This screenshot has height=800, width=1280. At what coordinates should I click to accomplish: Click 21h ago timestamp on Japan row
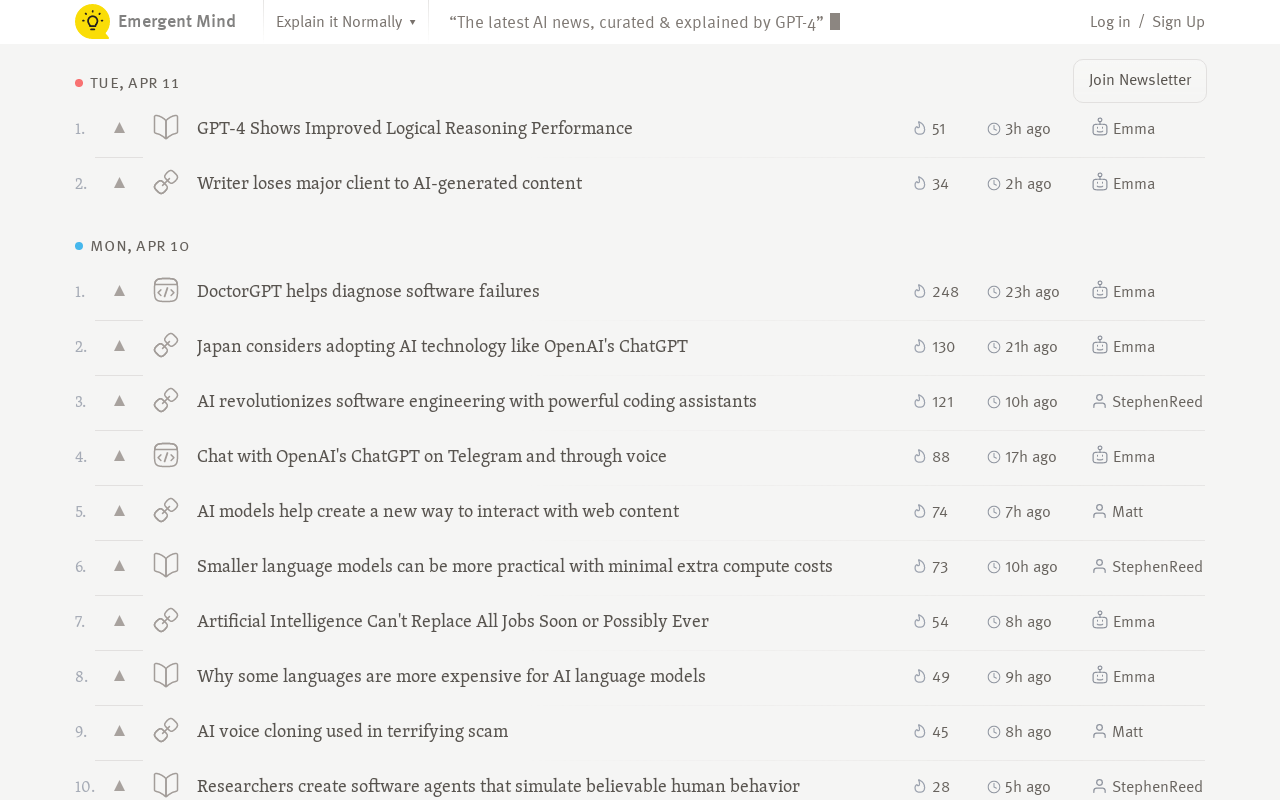click(x=1023, y=347)
